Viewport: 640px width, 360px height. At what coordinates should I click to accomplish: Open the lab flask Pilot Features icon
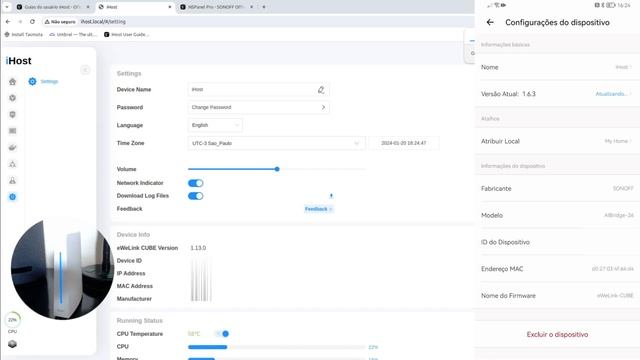[x=13, y=180]
